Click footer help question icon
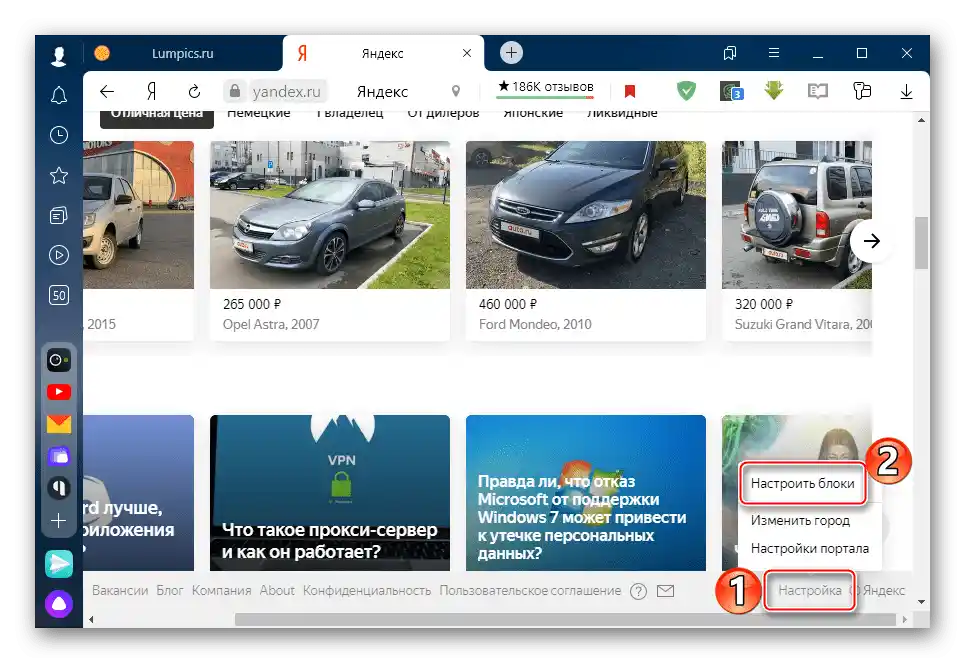This screenshot has height=663, width=965. [639, 592]
